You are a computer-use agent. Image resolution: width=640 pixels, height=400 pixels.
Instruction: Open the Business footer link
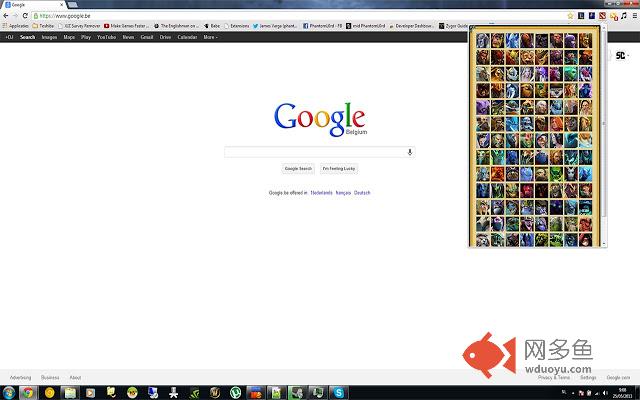tap(50, 378)
